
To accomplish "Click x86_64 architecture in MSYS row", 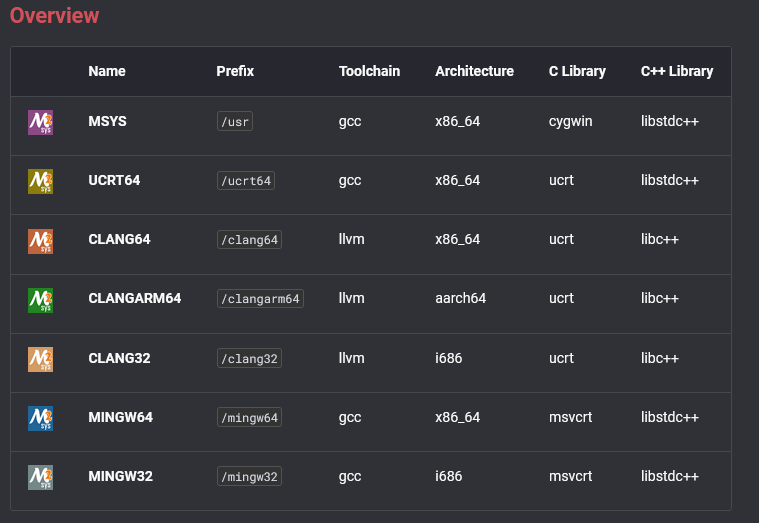I will click(x=457, y=122).
